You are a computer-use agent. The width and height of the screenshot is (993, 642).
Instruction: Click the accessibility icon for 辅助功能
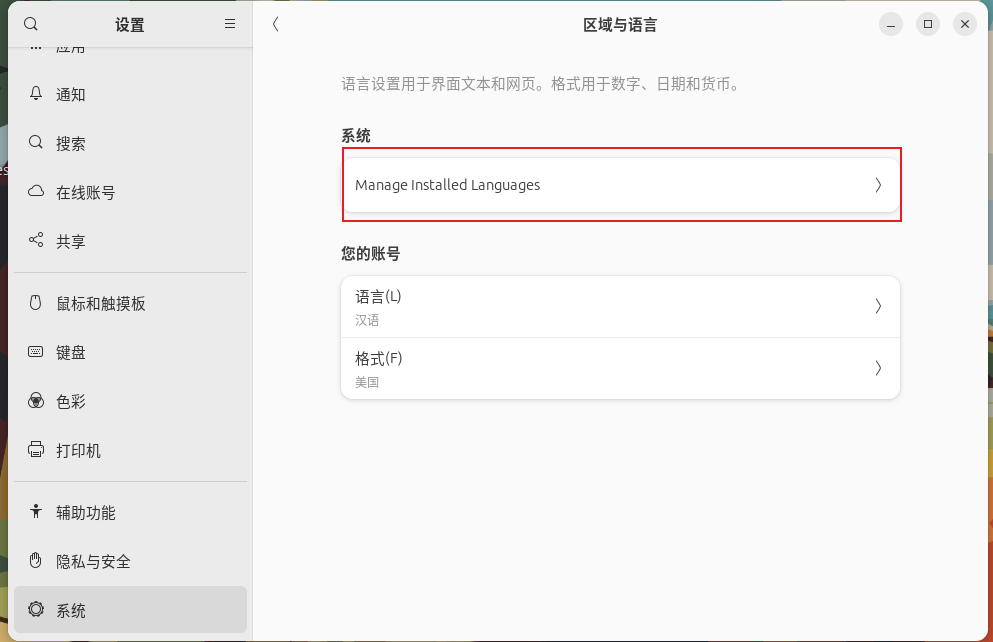point(36,512)
